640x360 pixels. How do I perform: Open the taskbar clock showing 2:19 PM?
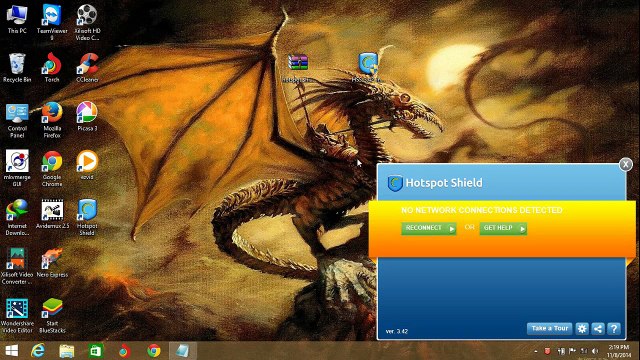[618, 351]
